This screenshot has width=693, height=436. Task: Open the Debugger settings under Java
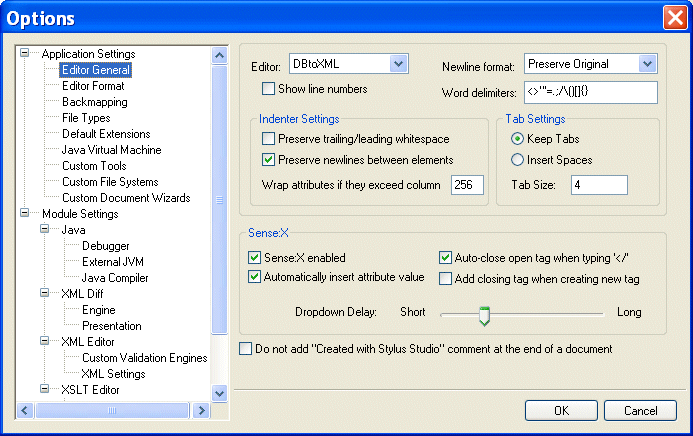pos(105,246)
